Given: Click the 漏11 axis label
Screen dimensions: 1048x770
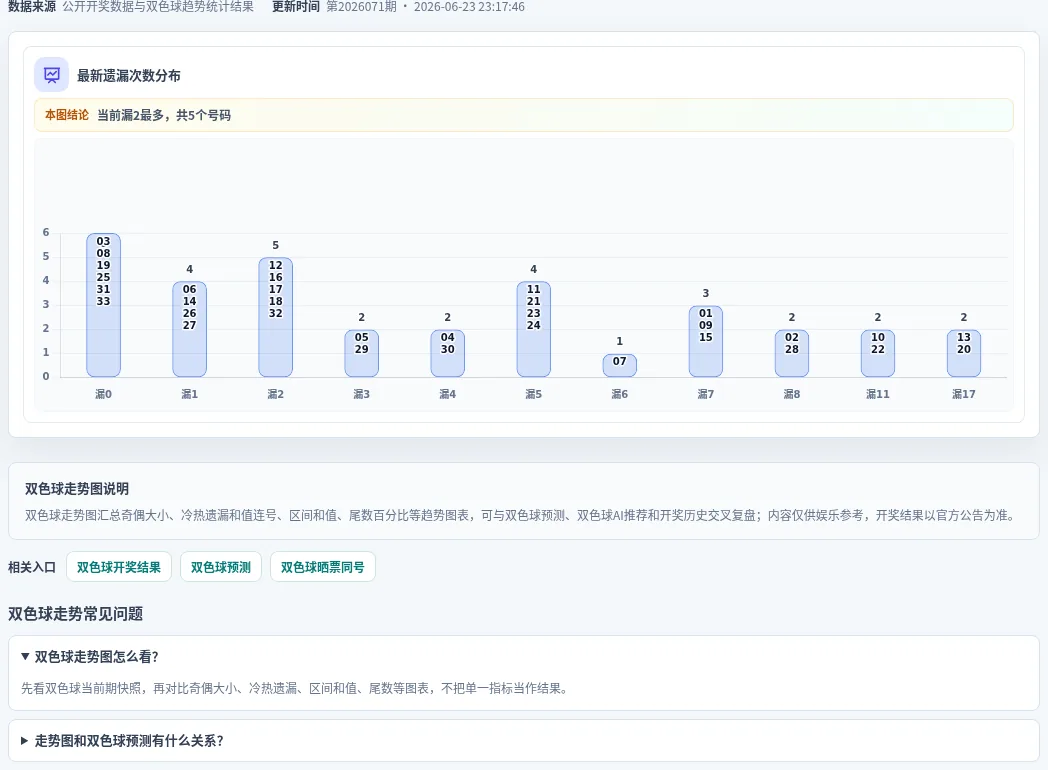Looking at the screenshot, I should (878, 394).
